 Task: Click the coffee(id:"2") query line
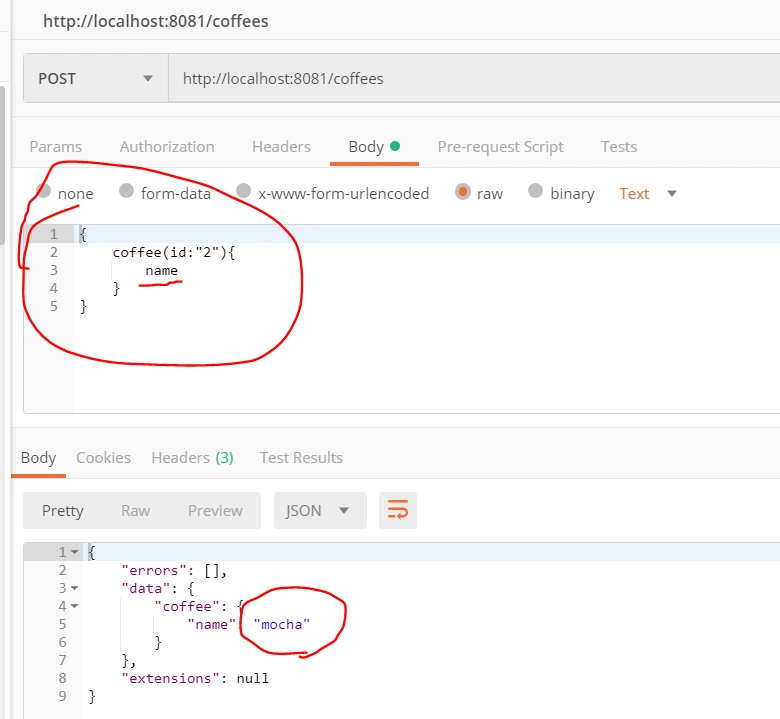[x=174, y=253]
